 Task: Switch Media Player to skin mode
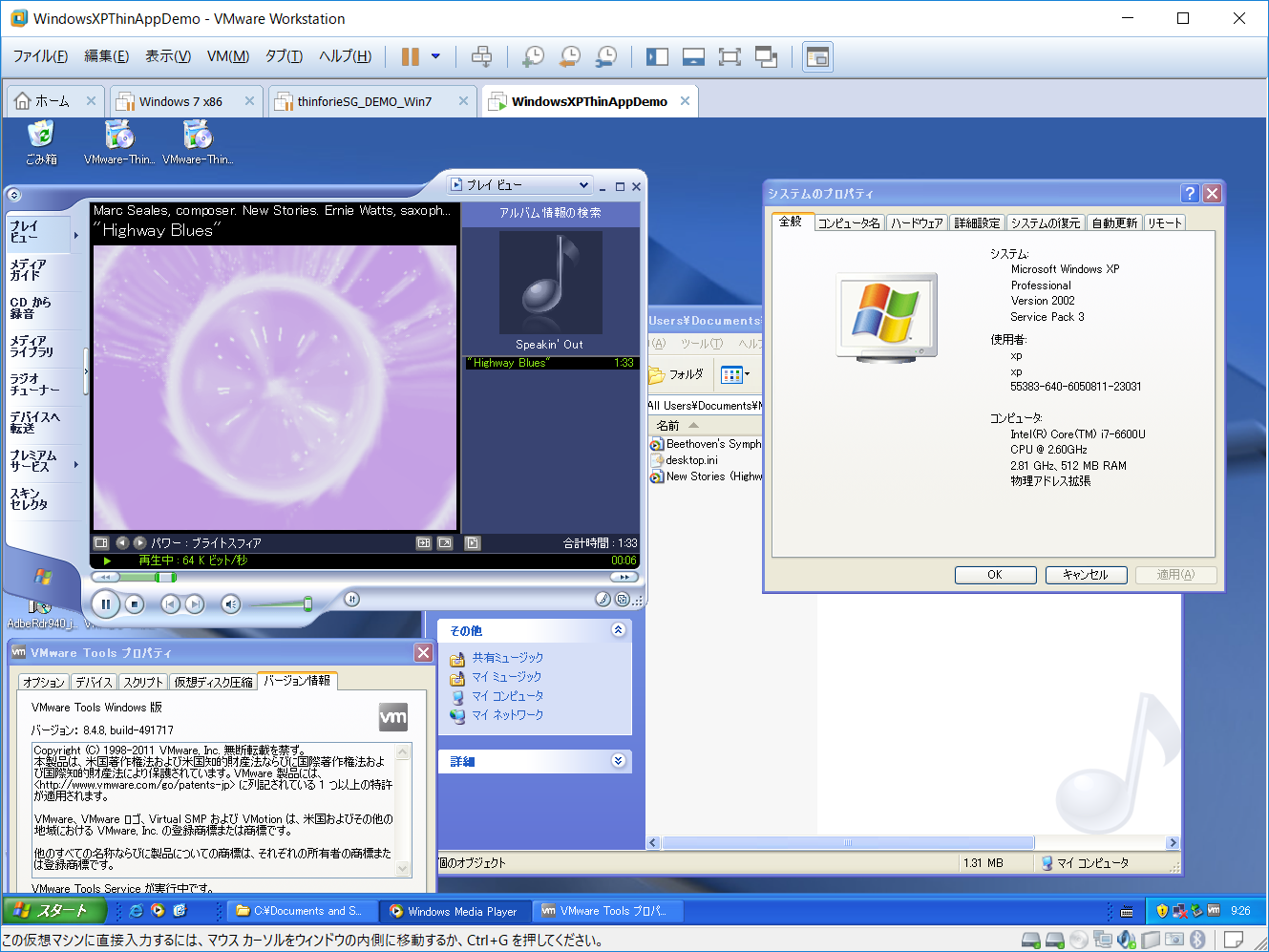coord(623,600)
